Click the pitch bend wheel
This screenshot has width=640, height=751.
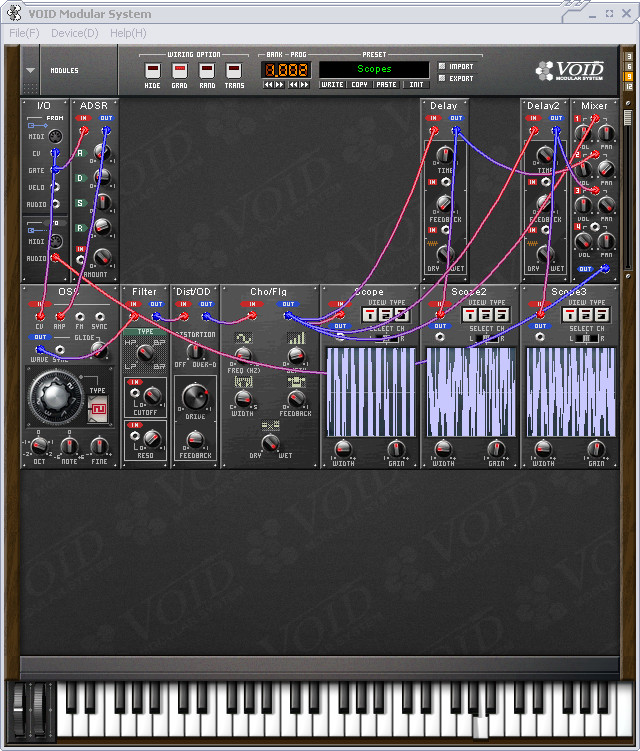[19, 709]
